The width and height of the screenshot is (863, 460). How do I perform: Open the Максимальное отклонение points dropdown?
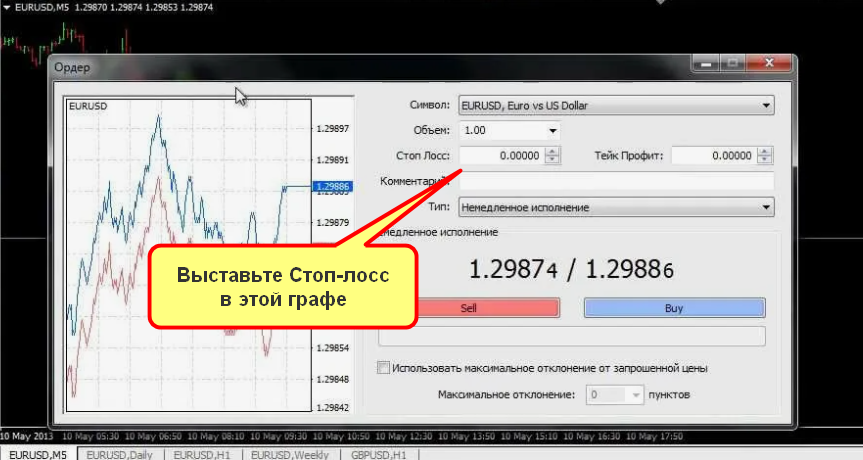click(x=636, y=395)
